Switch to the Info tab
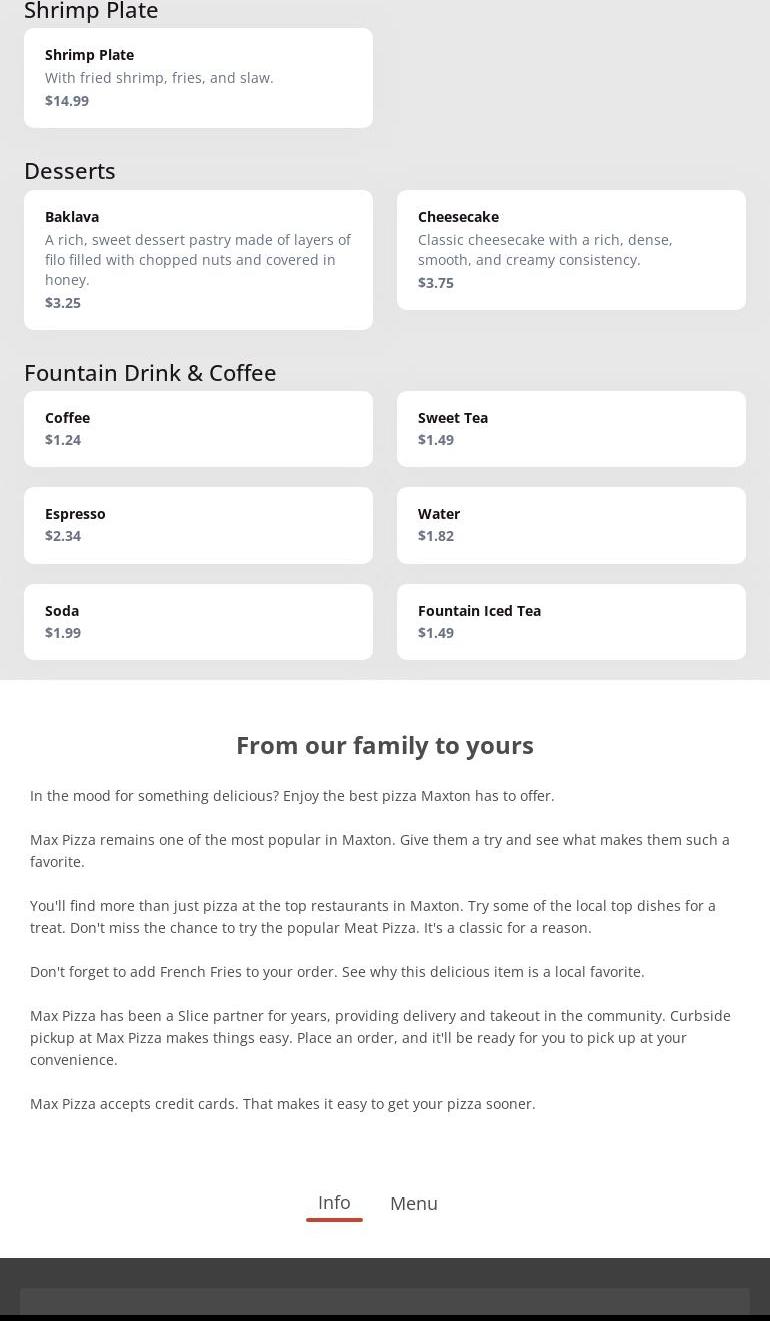Viewport: 770px width, 1321px height. (334, 1203)
